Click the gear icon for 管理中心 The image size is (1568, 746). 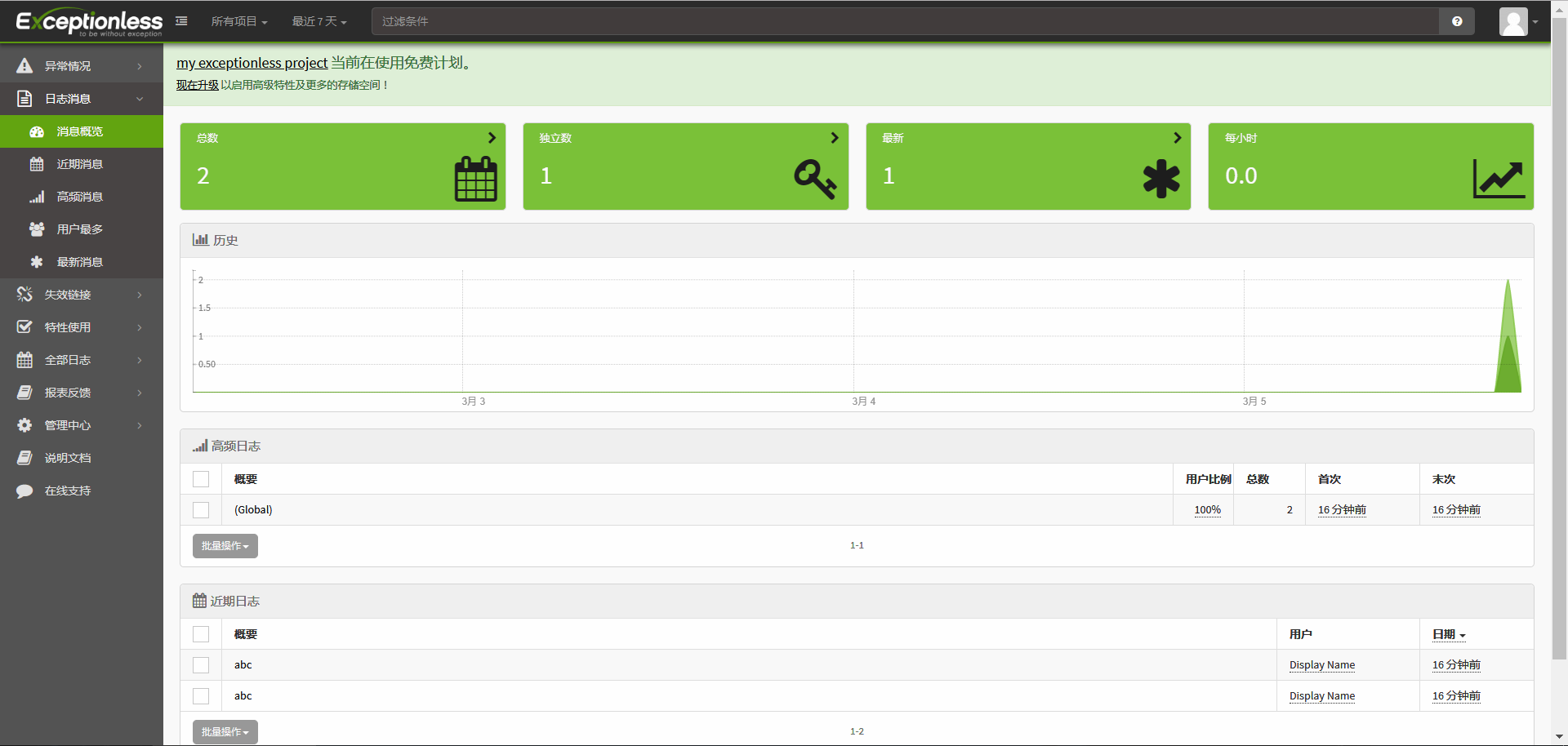[24, 425]
